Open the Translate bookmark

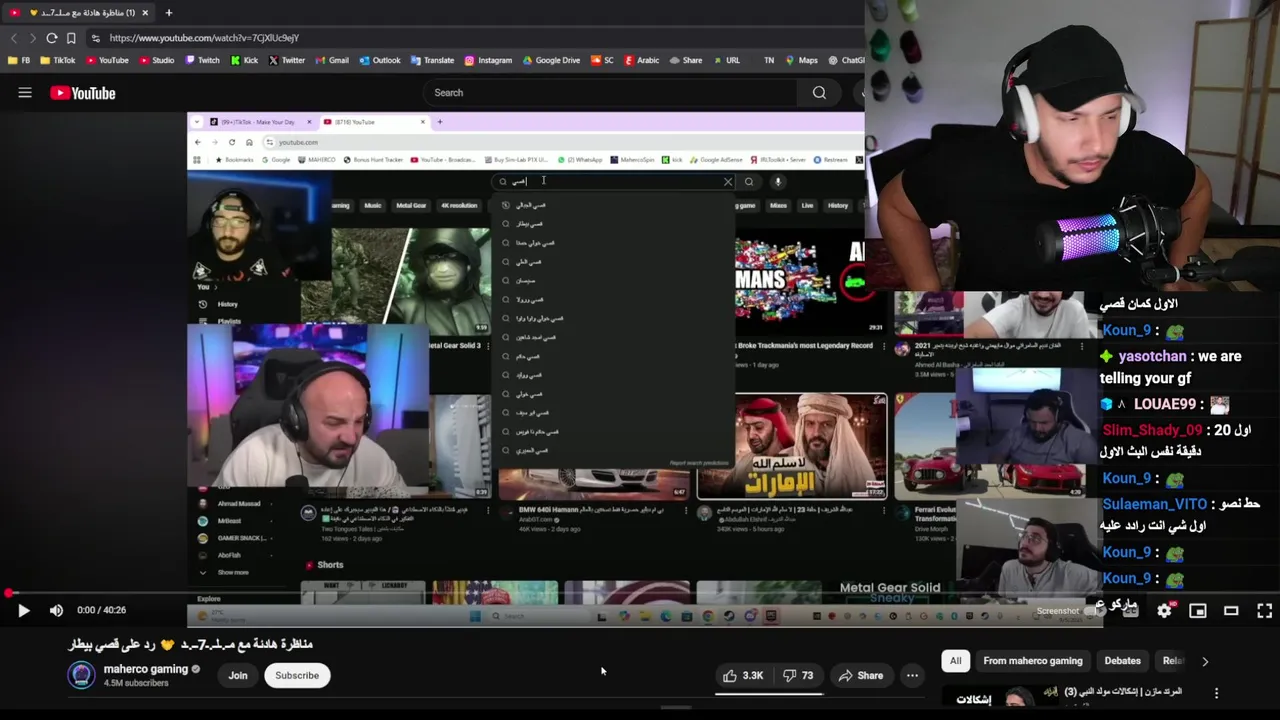pos(431,60)
